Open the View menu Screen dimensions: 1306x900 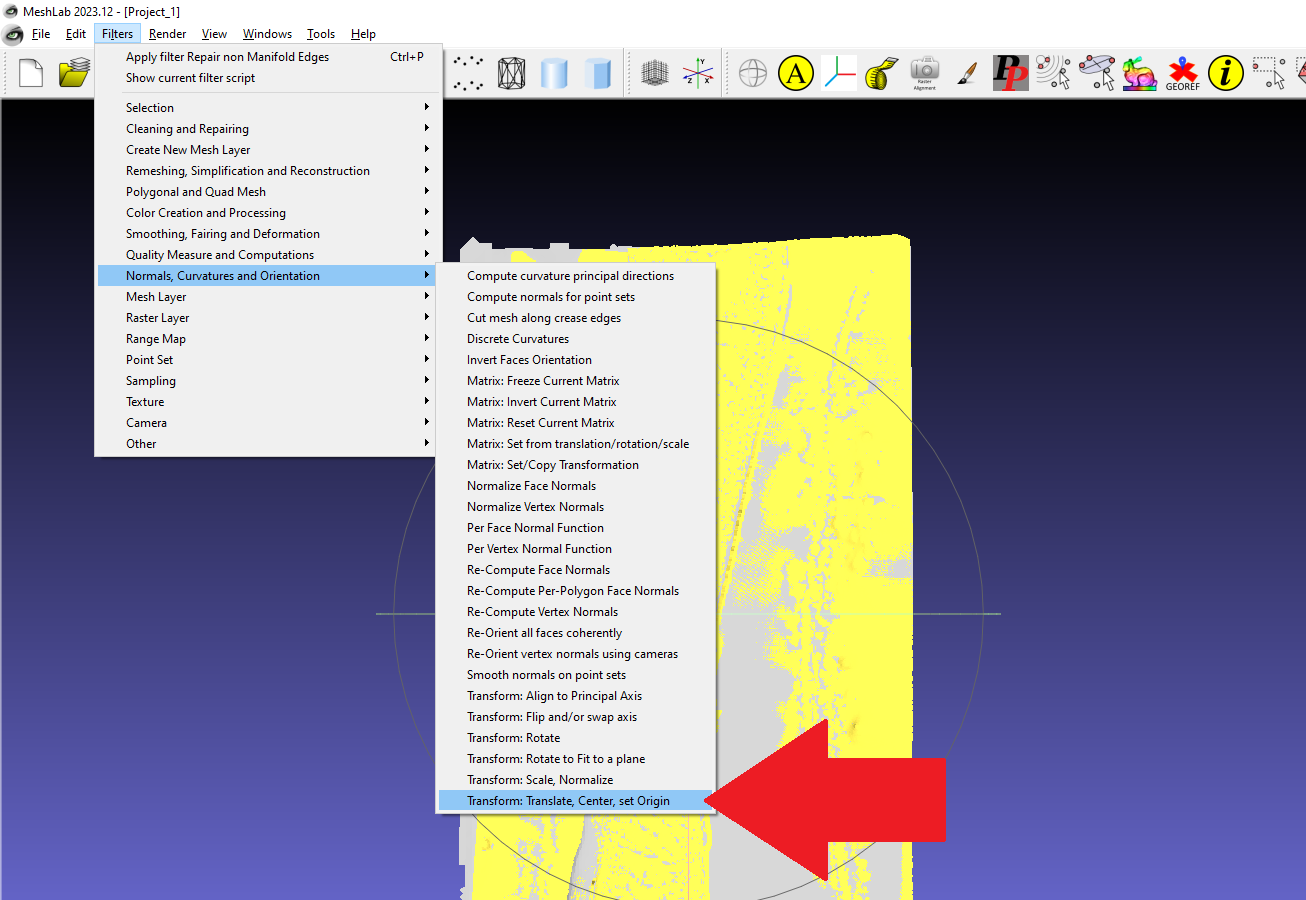click(x=214, y=34)
